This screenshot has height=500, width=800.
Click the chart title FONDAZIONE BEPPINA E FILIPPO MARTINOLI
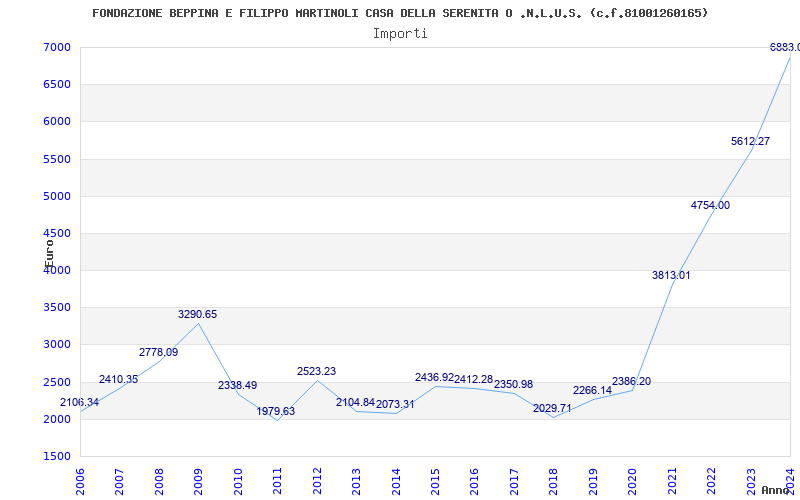pos(400,13)
